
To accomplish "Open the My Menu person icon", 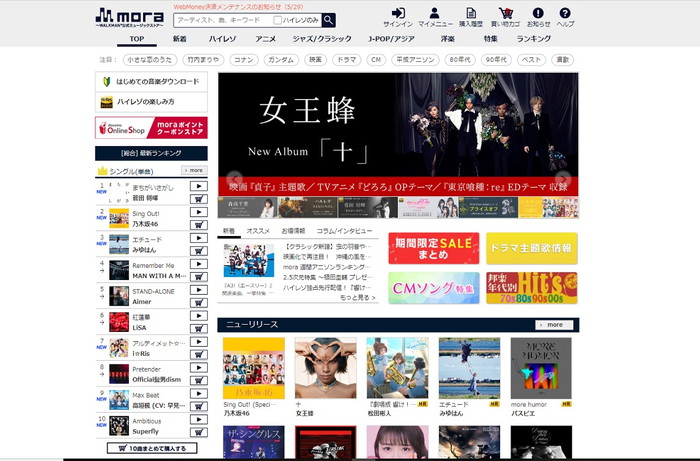I will pos(434,13).
